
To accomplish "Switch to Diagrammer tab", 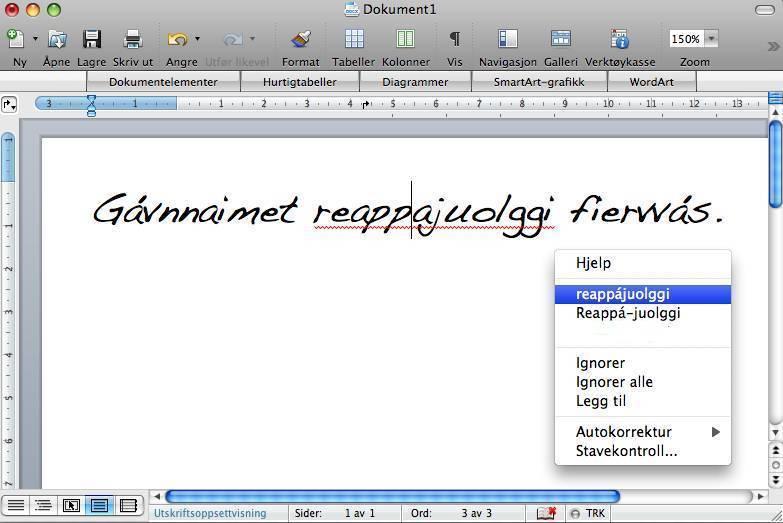I will (x=415, y=82).
